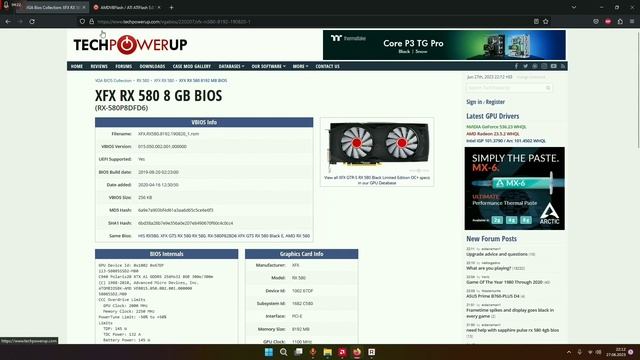Open 'ASUS Prime B760-PLUS D4' forum post
The width and height of the screenshot is (640, 360).
(x=493, y=296)
